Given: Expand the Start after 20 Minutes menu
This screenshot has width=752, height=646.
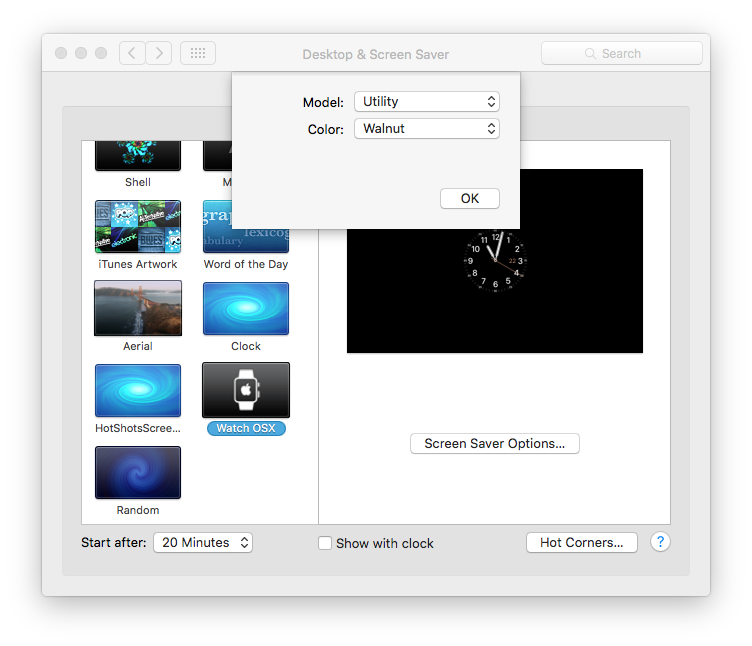Looking at the screenshot, I should pyautogui.click(x=203, y=543).
